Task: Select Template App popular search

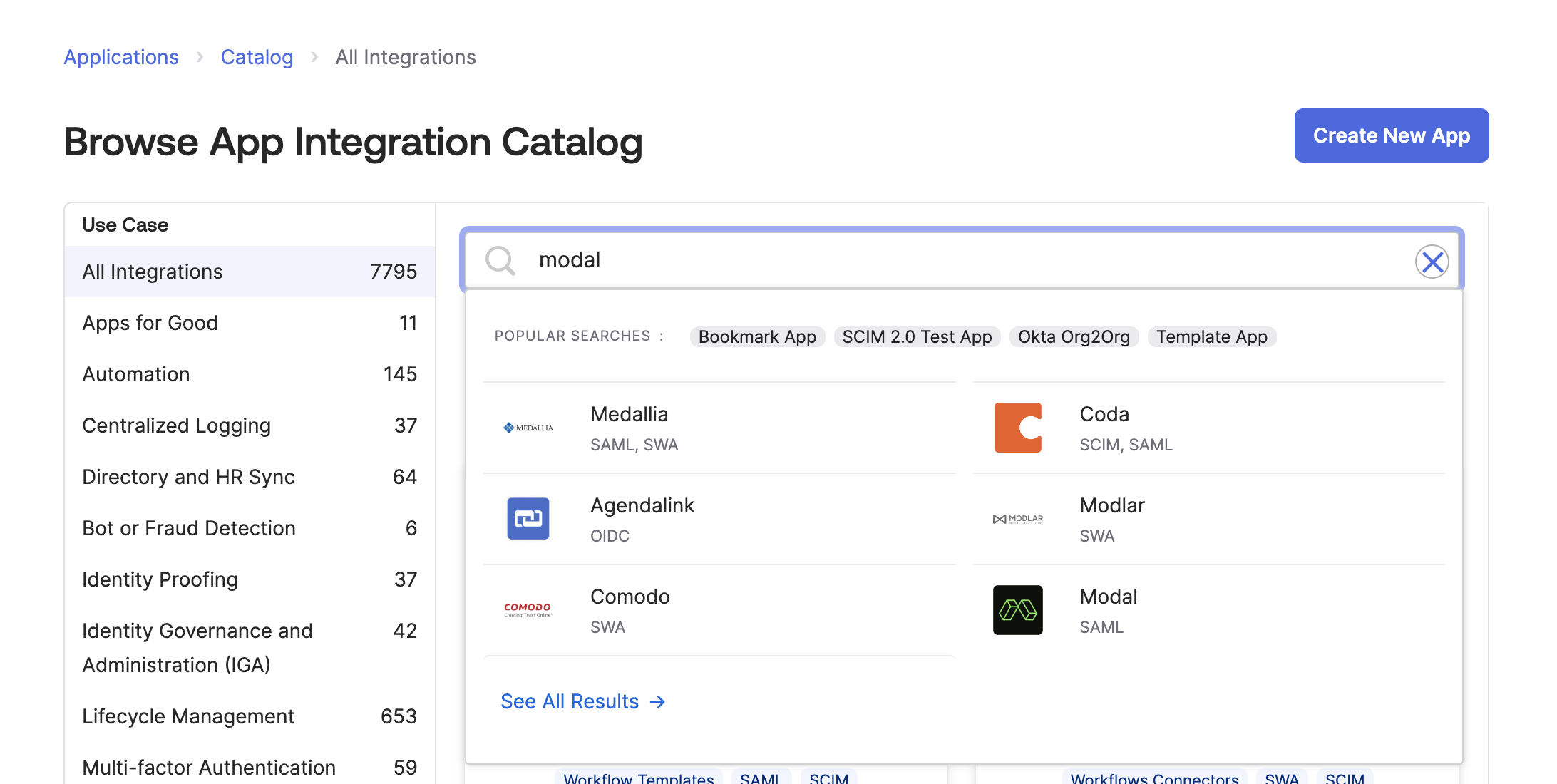Action: (x=1211, y=336)
